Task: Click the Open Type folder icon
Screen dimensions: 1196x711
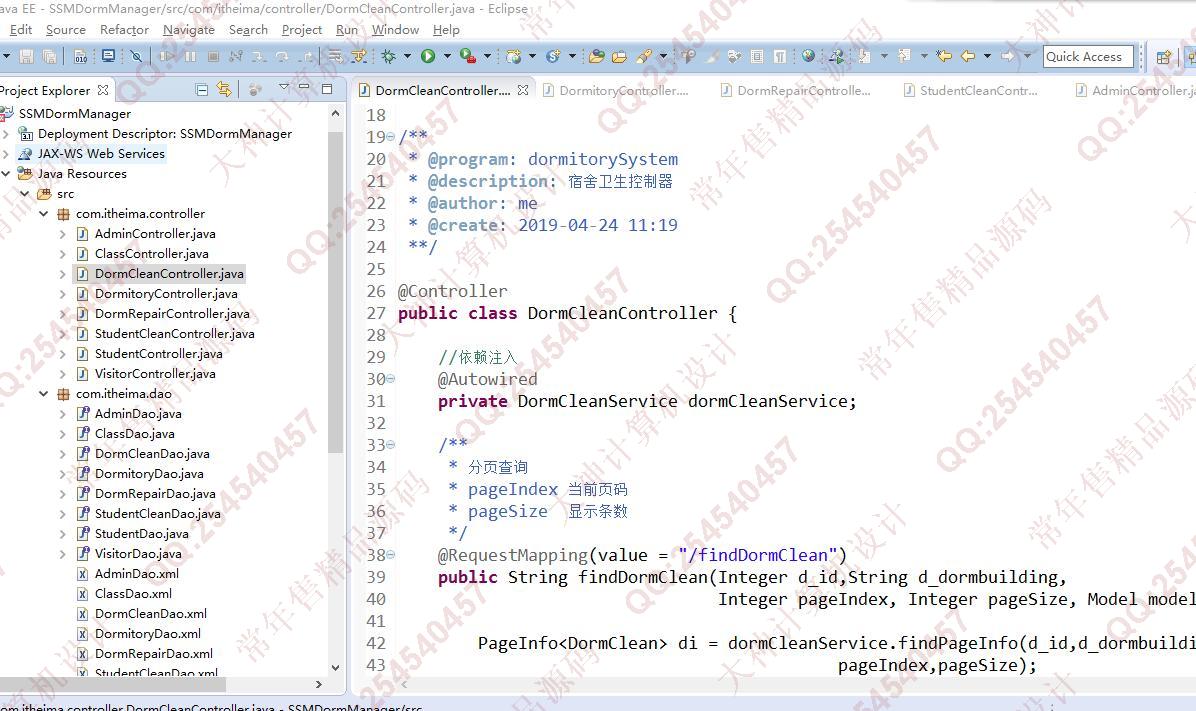Action: [596, 56]
